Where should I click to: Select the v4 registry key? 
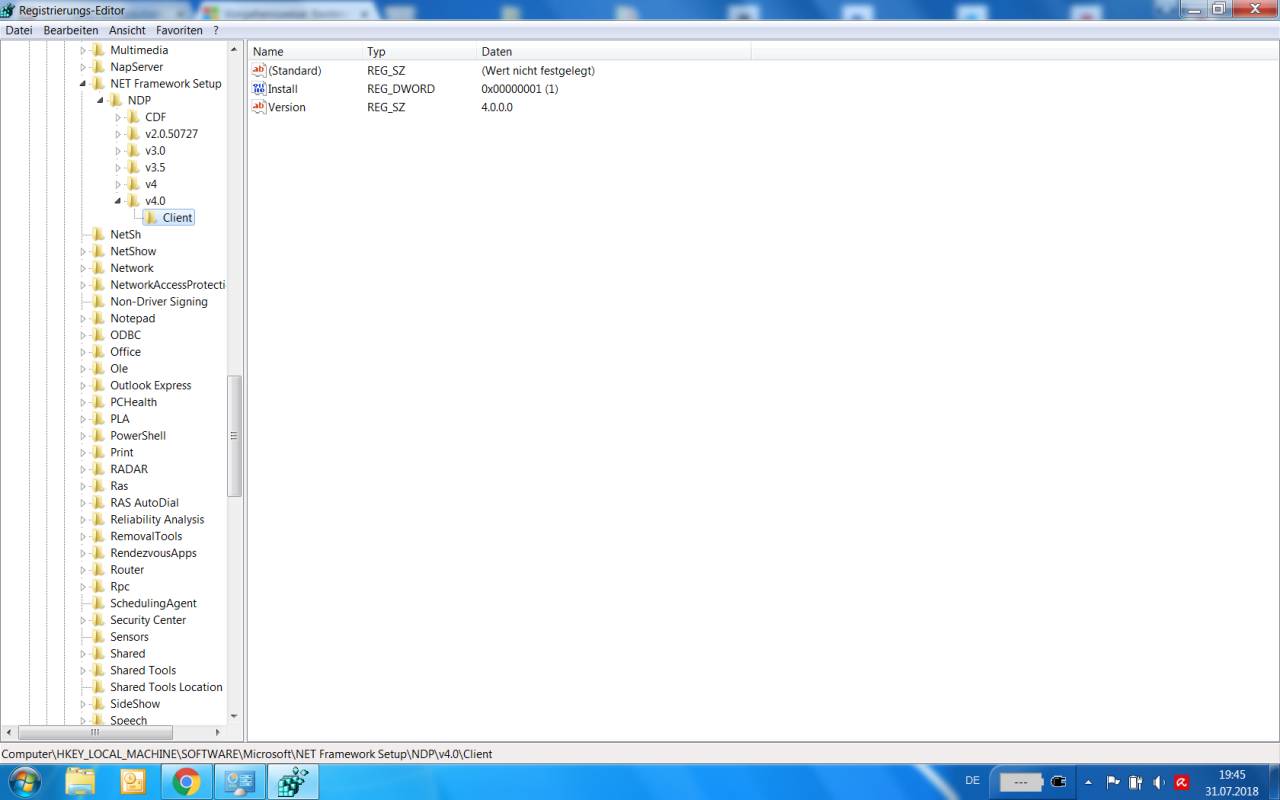point(151,184)
